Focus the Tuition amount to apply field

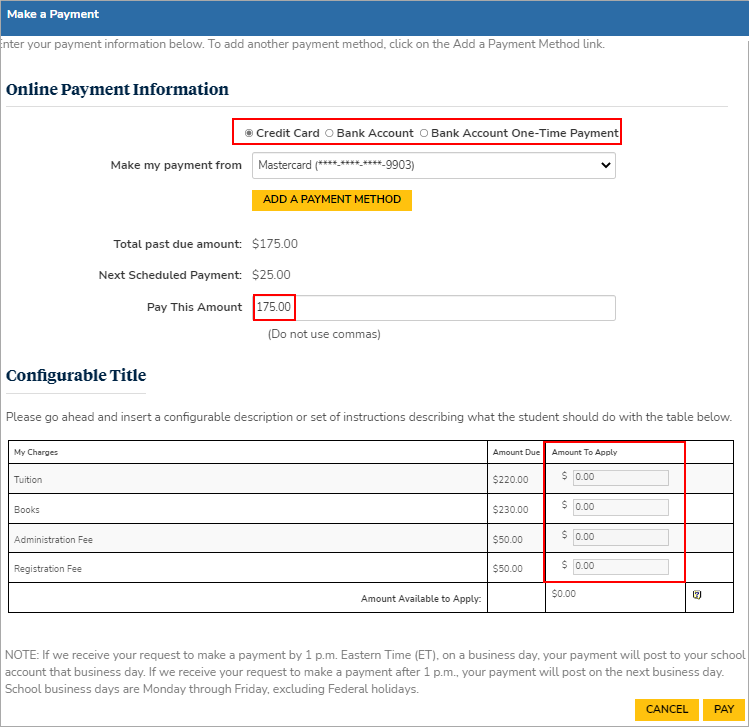coord(620,478)
